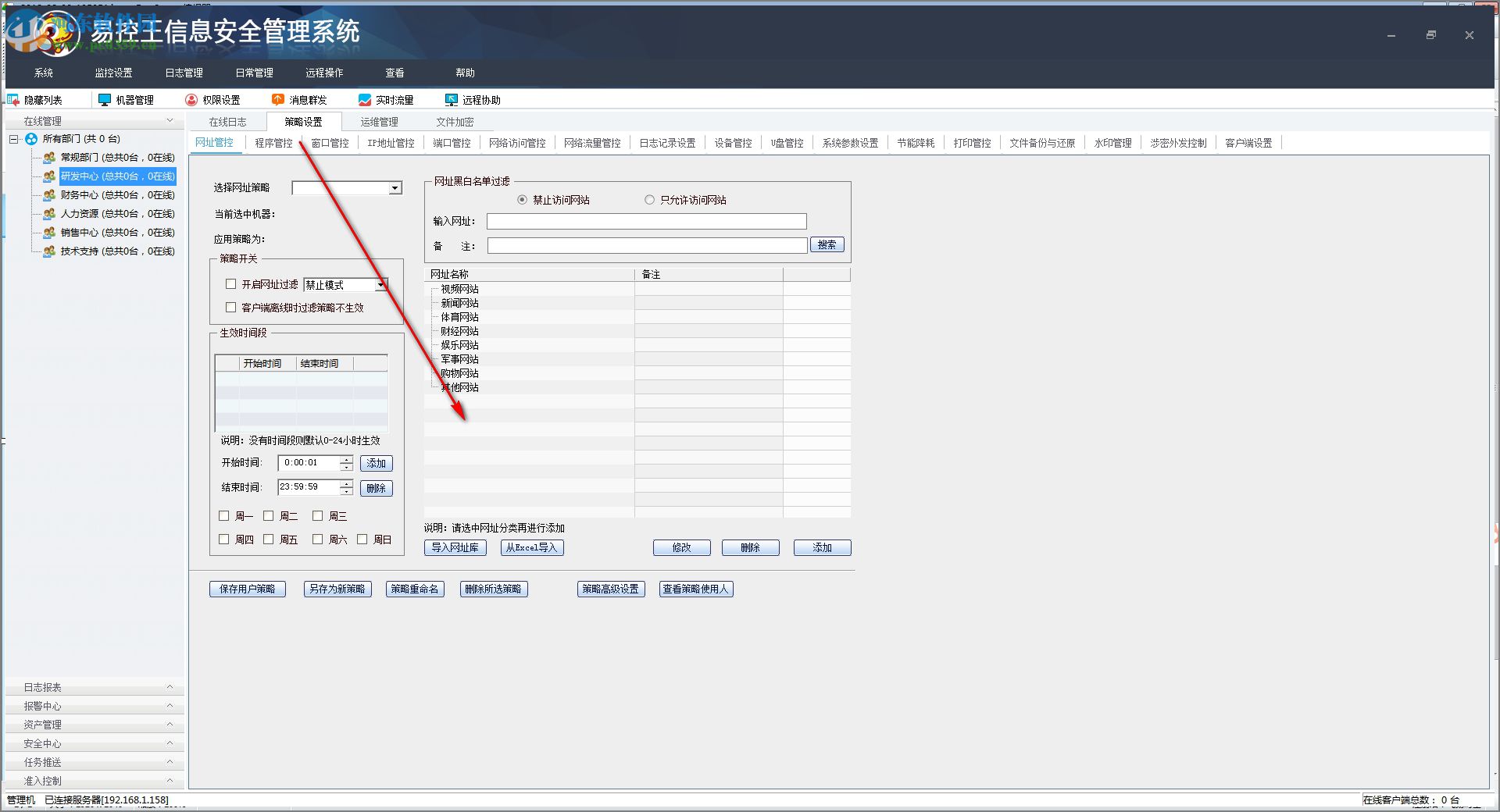Click the 另存为新策略 button

pos(337,589)
